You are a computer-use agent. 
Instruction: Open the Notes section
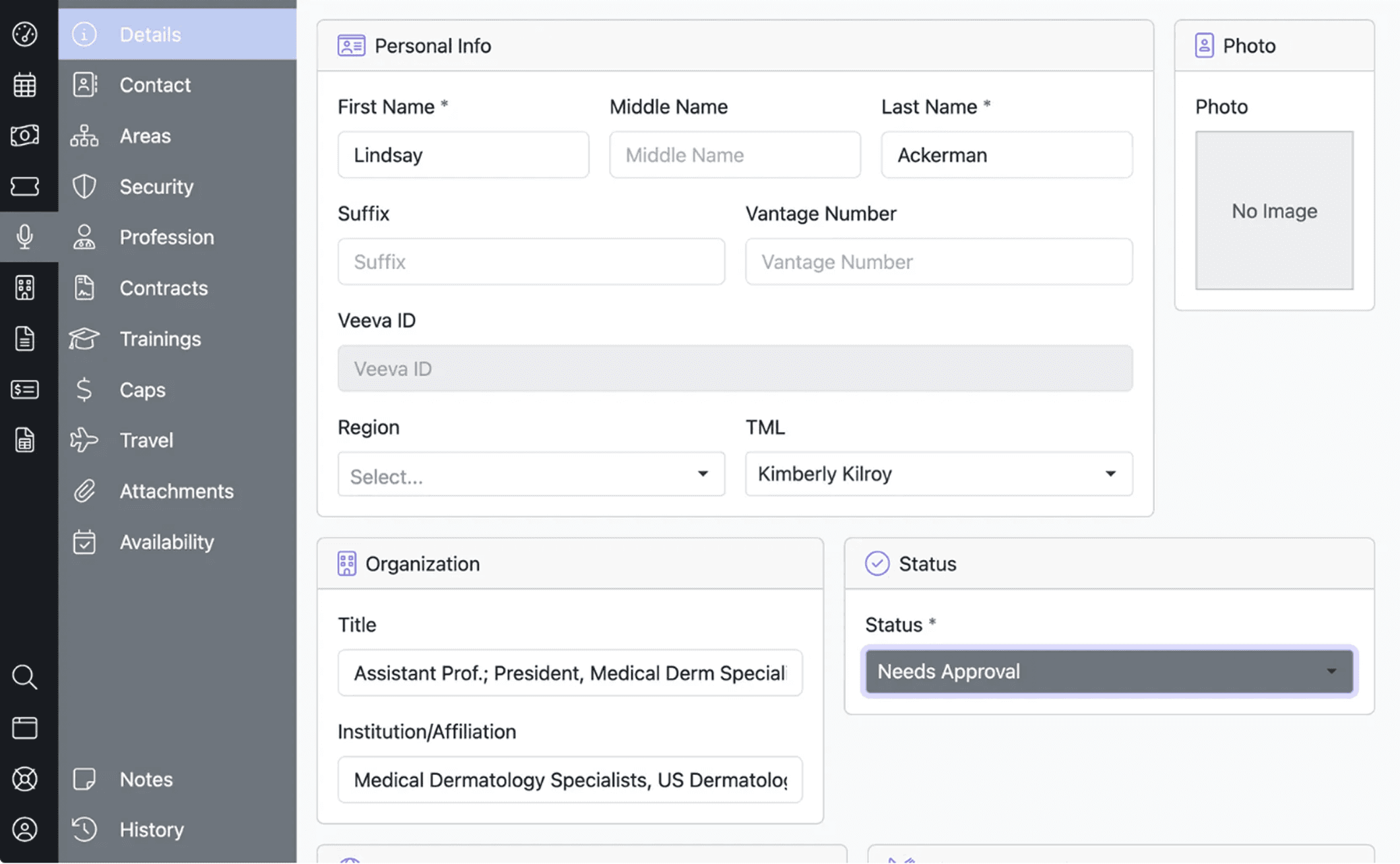[146, 779]
